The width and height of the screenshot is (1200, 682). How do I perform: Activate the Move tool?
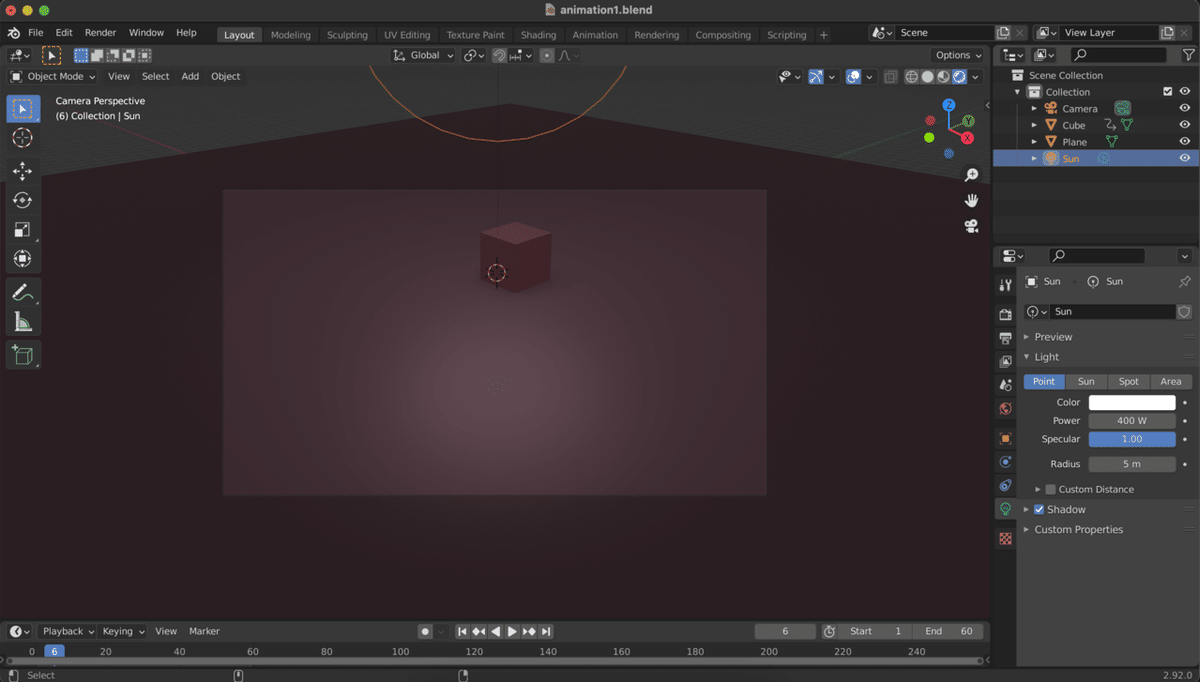(x=22, y=171)
